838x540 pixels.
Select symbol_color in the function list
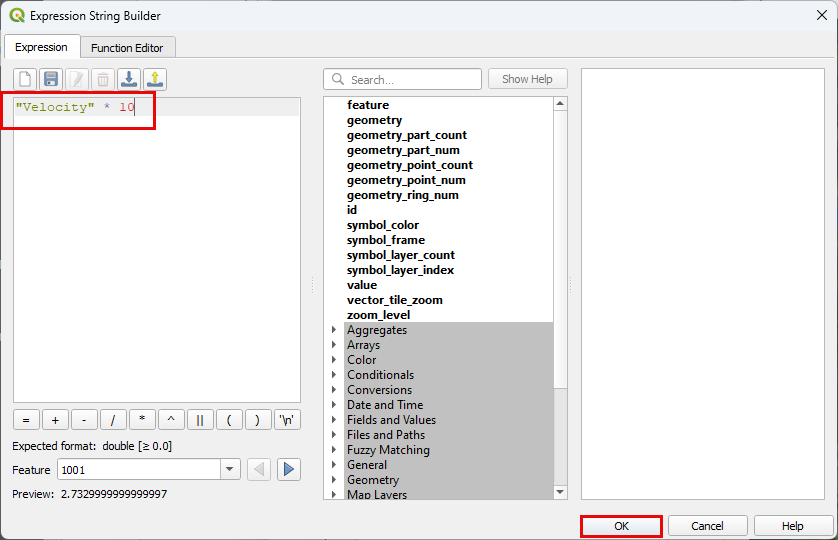point(383,225)
